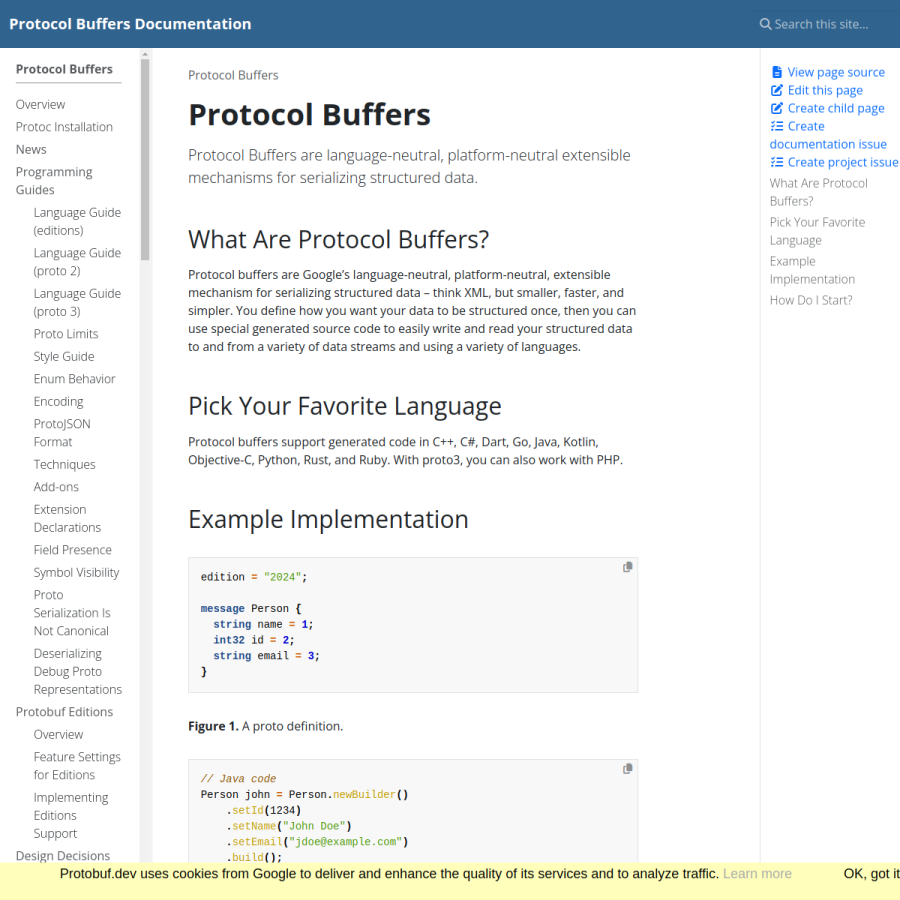Jump to Example Implementation in contents

point(812,270)
